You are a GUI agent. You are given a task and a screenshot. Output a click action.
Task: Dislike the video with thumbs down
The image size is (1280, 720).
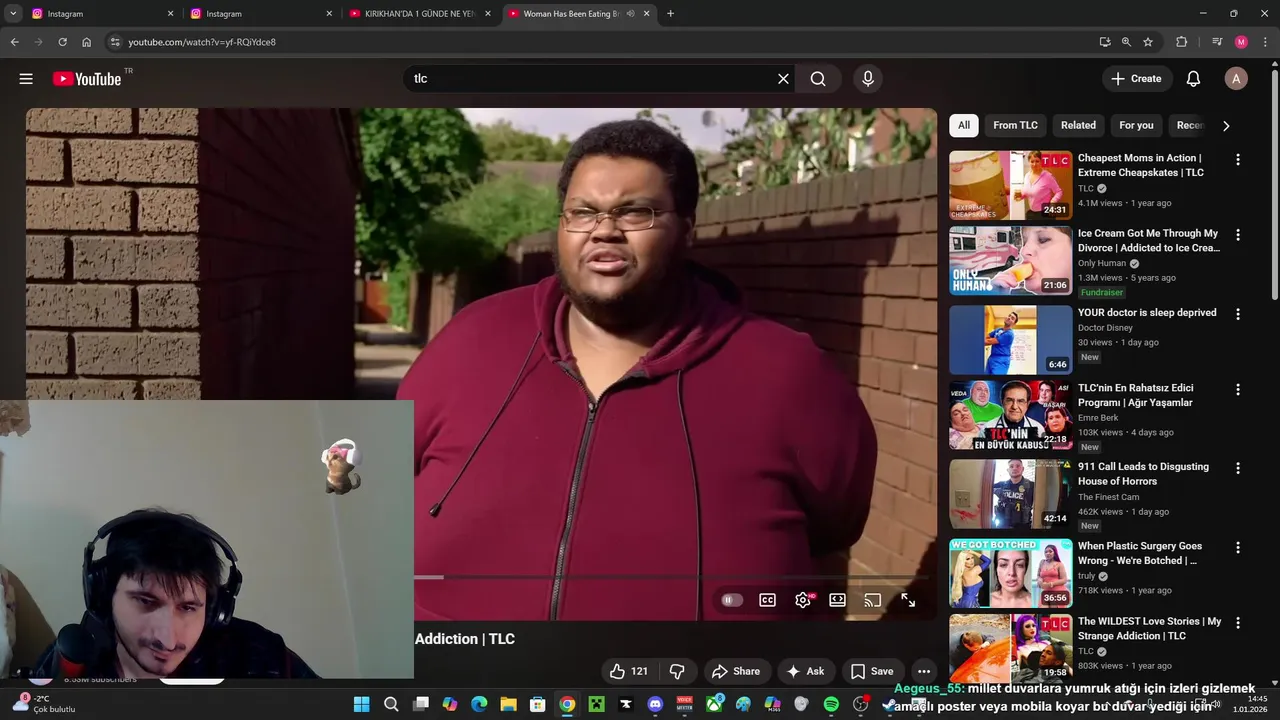pyautogui.click(x=676, y=671)
